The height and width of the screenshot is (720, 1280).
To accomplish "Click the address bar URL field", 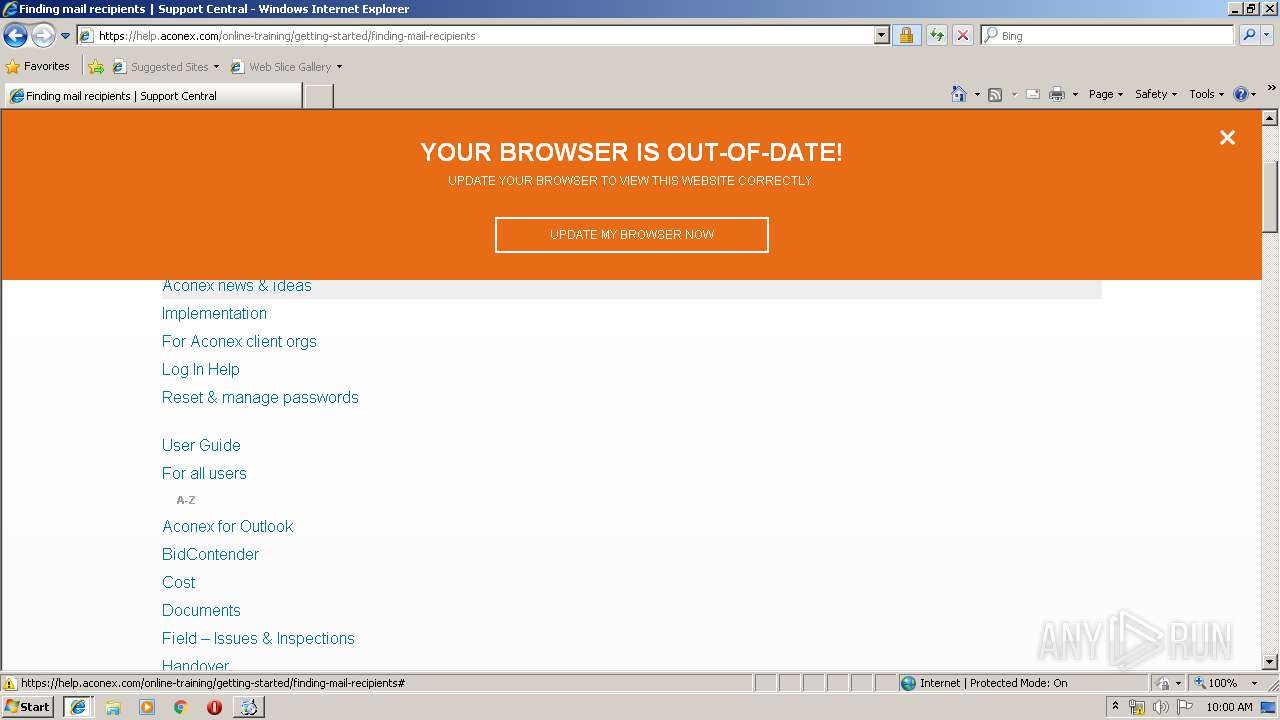I will coord(475,35).
